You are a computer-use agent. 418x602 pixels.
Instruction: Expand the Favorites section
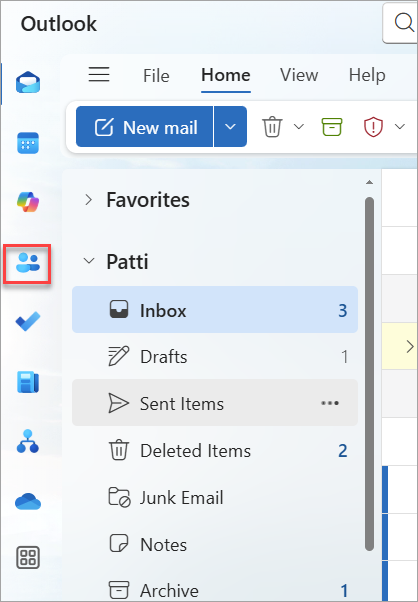[x=89, y=200]
